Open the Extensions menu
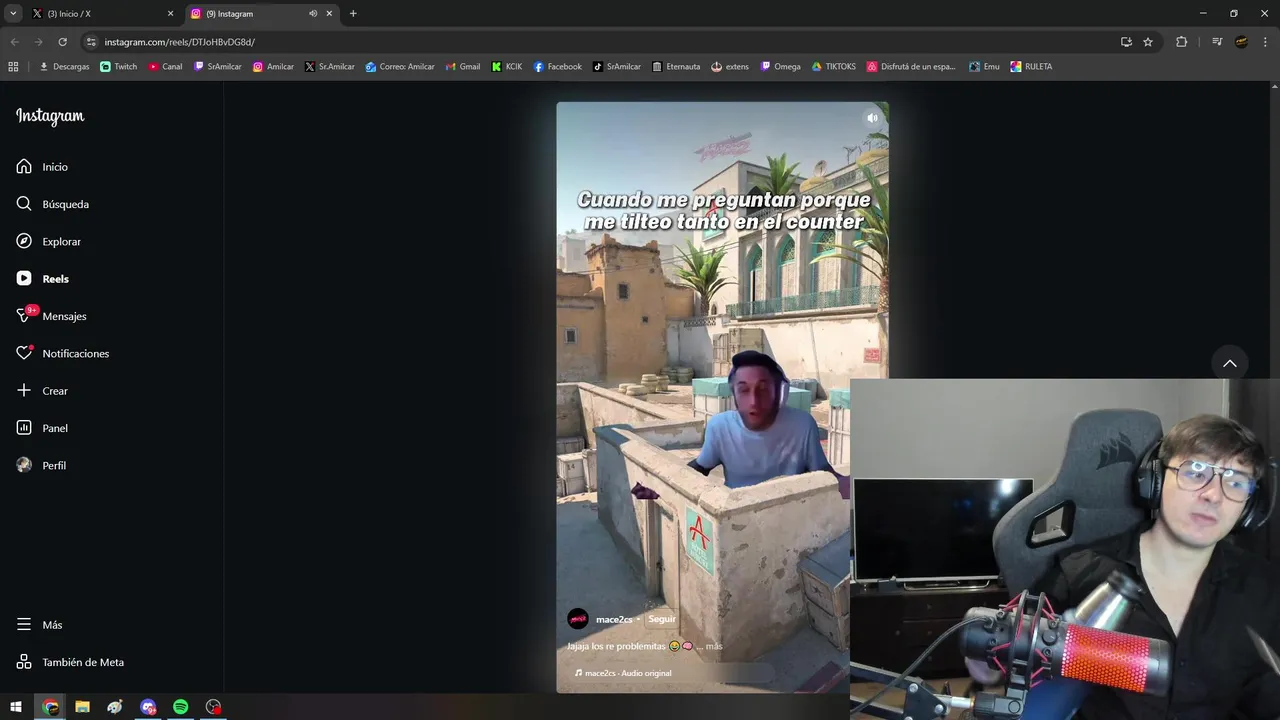Screen dimensions: 1280x720 pos(1181,42)
